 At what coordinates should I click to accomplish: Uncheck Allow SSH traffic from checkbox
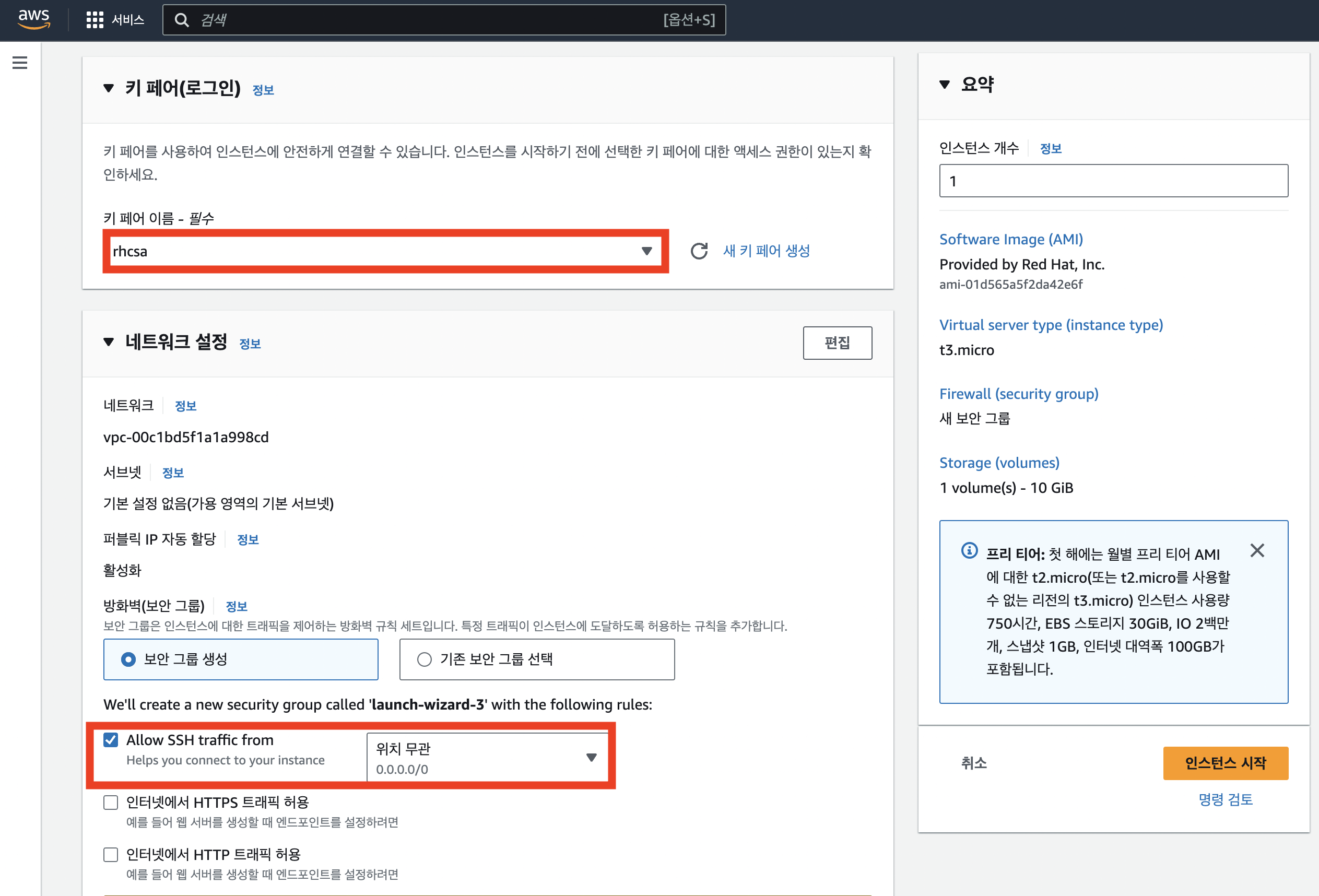pyautogui.click(x=111, y=740)
